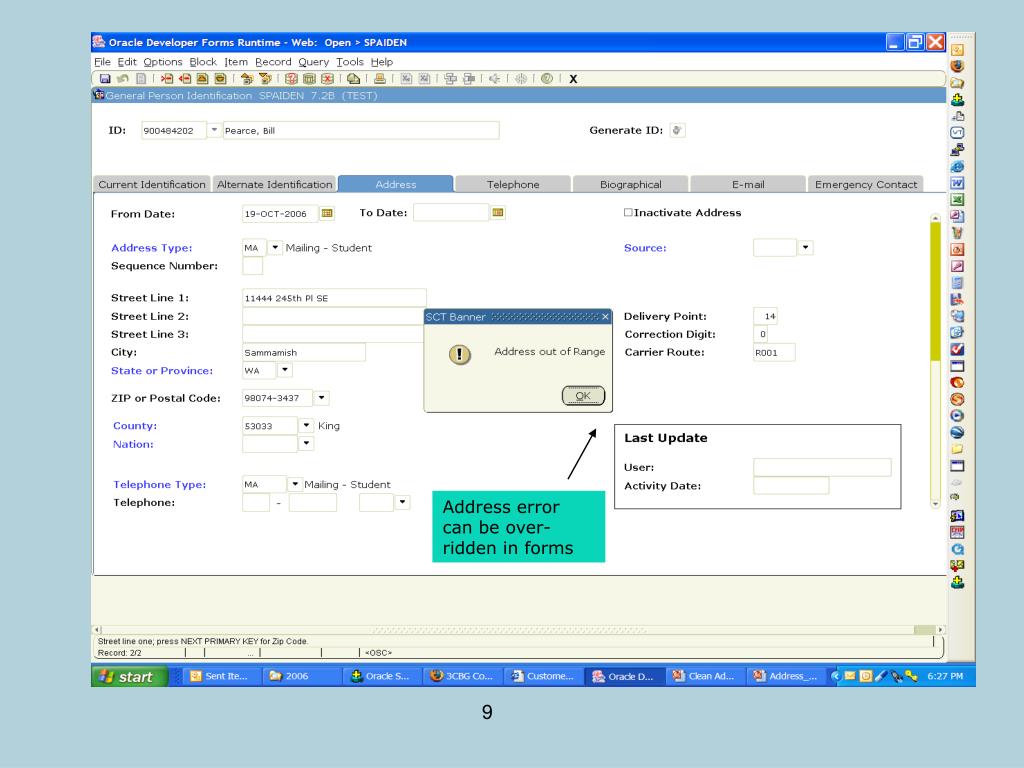Screen dimensions: 1024x768
Task: Click the Street Line 2 field
Action: (334, 316)
